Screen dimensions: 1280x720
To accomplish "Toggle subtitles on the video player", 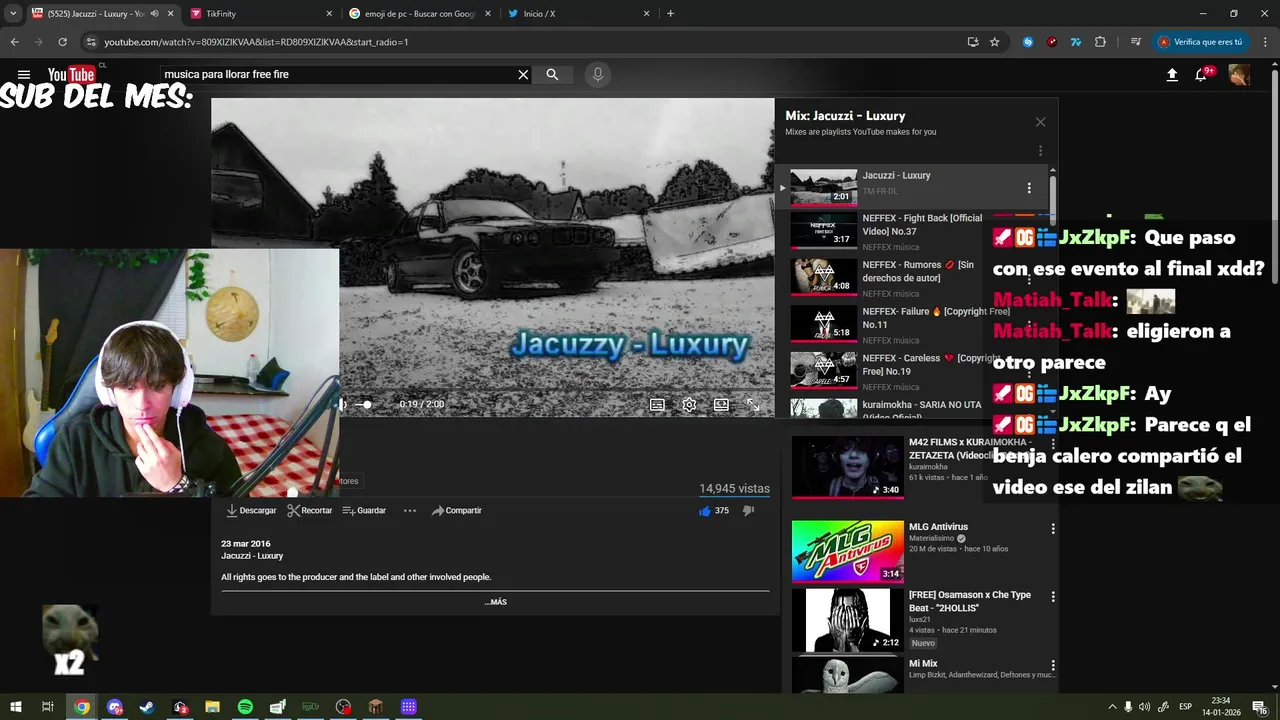I will pyautogui.click(x=657, y=405).
